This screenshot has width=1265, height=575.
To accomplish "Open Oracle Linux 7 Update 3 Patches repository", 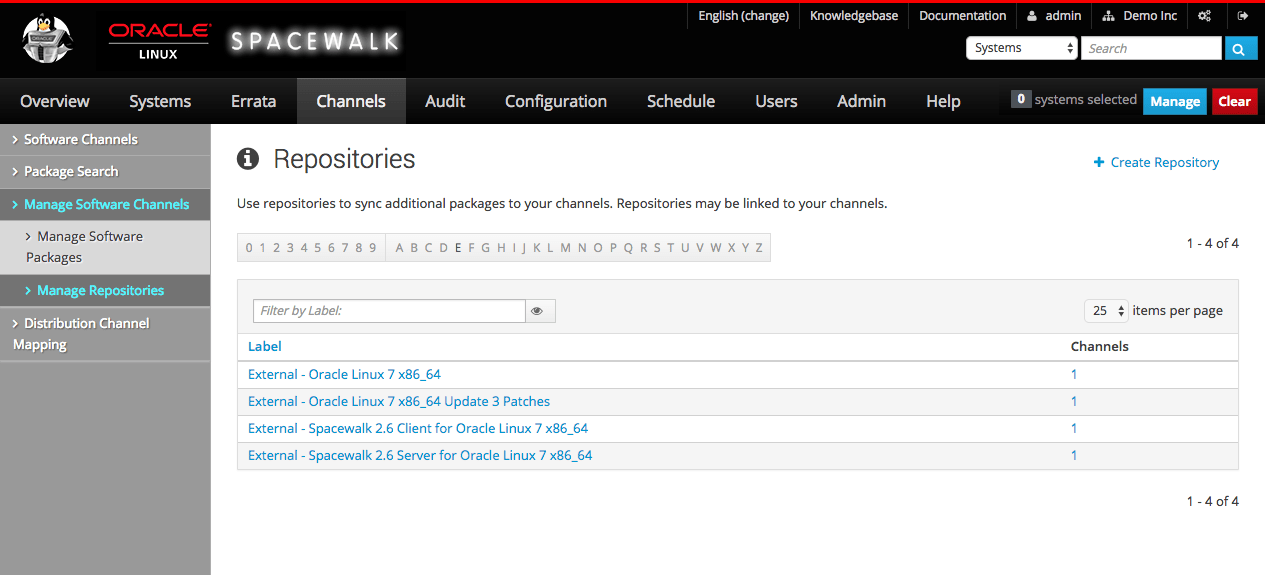I will [399, 401].
